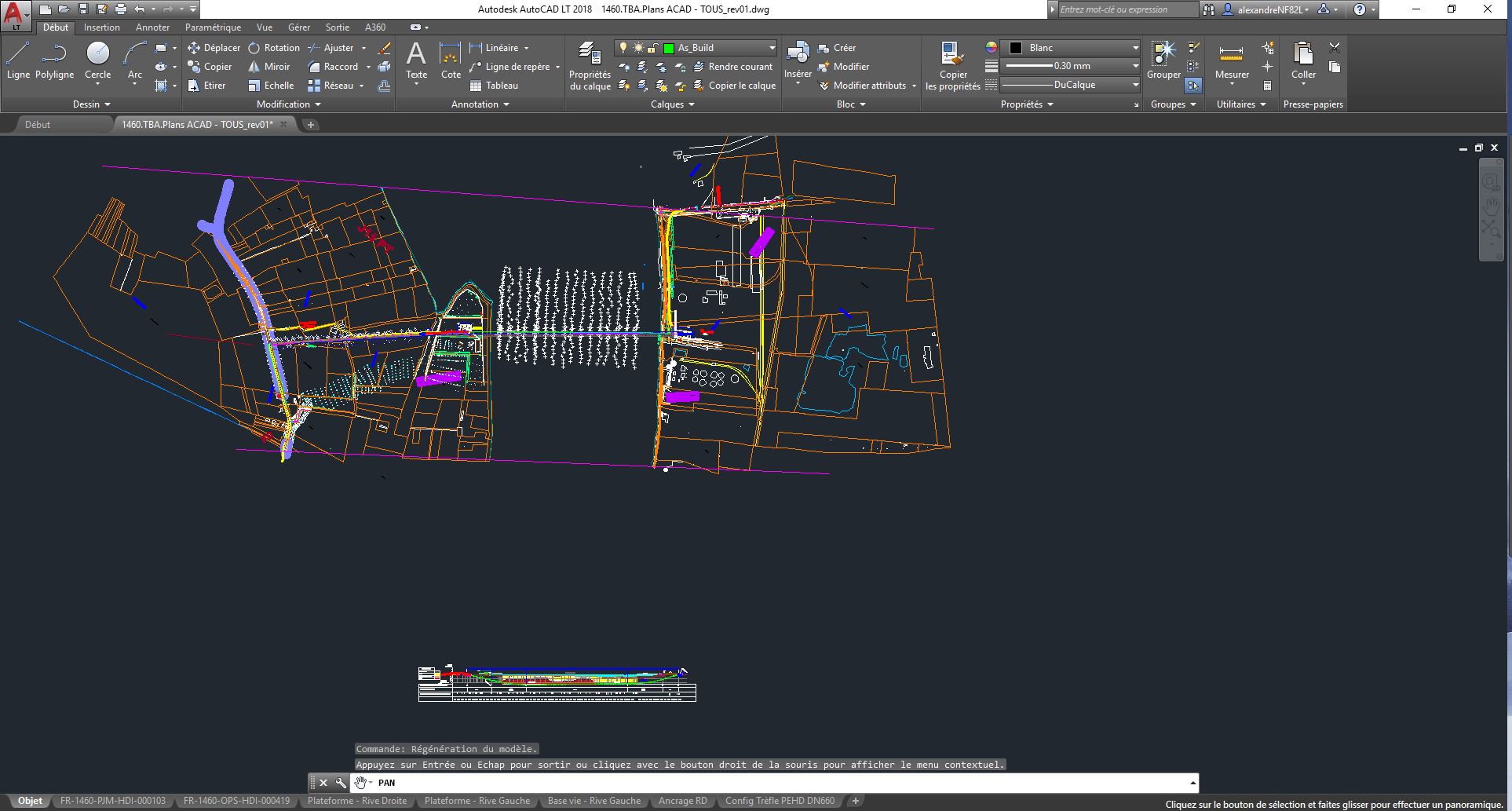
Task: Switch to the Vue ribbon tab
Action: (x=264, y=27)
